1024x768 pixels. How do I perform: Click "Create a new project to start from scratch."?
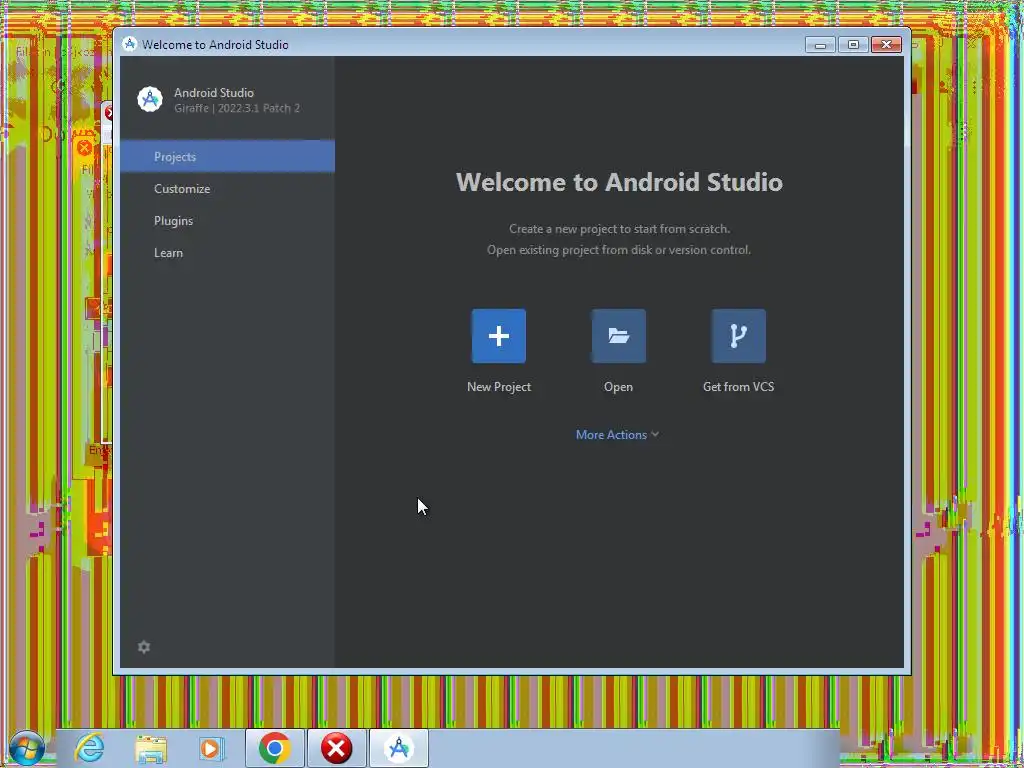(620, 229)
